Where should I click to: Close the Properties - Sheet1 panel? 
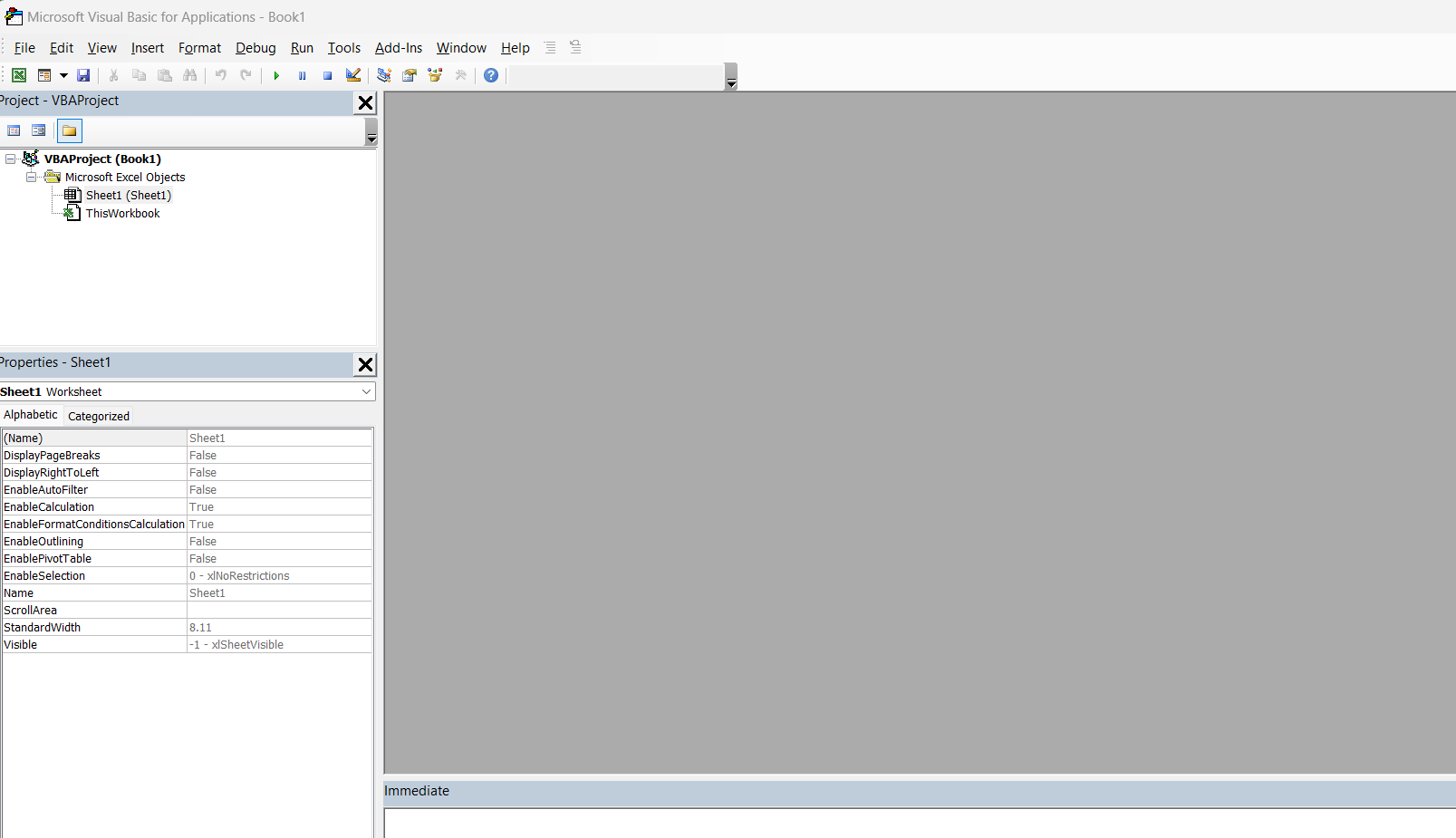(365, 365)
